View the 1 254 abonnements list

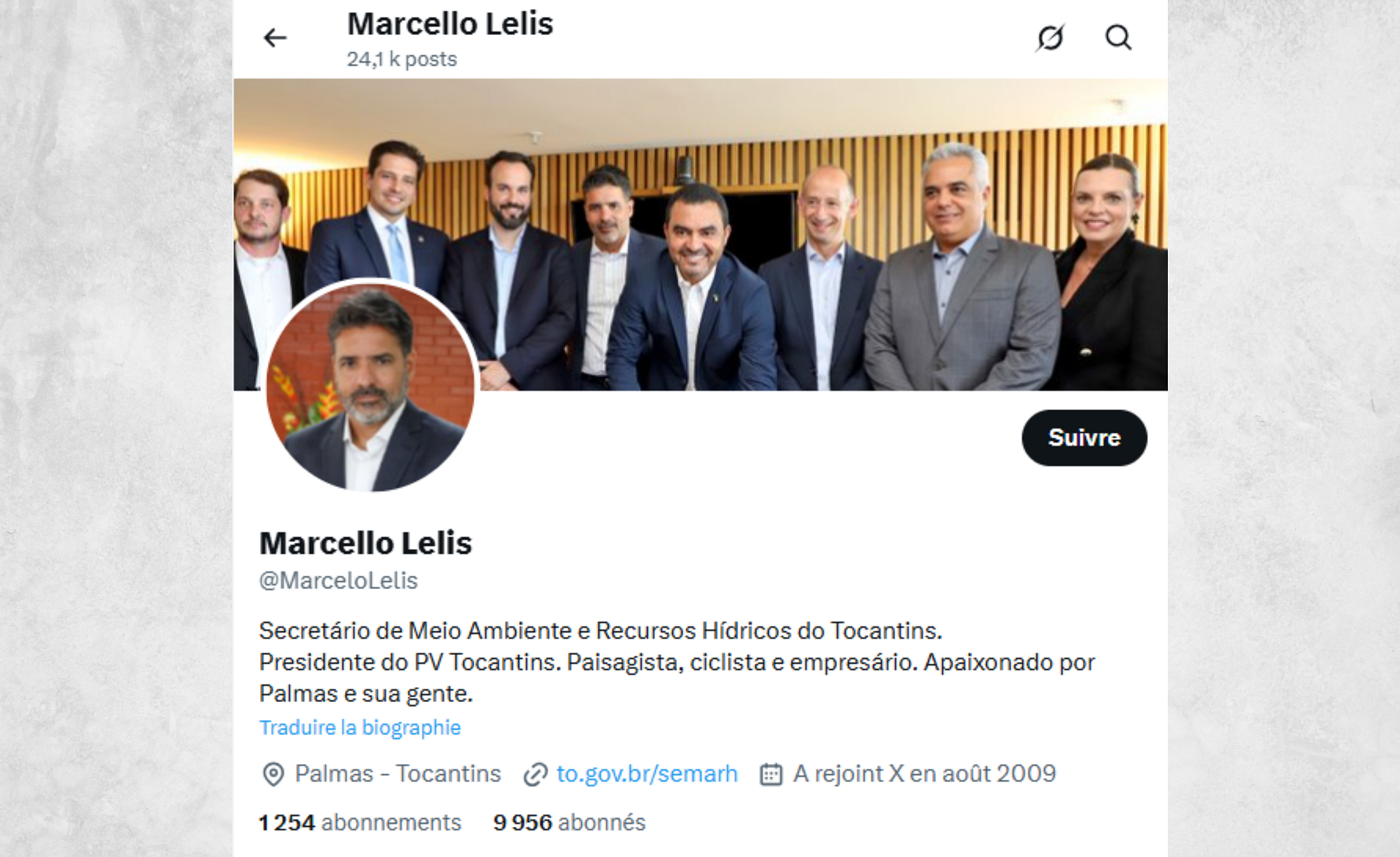pos(360,823)
